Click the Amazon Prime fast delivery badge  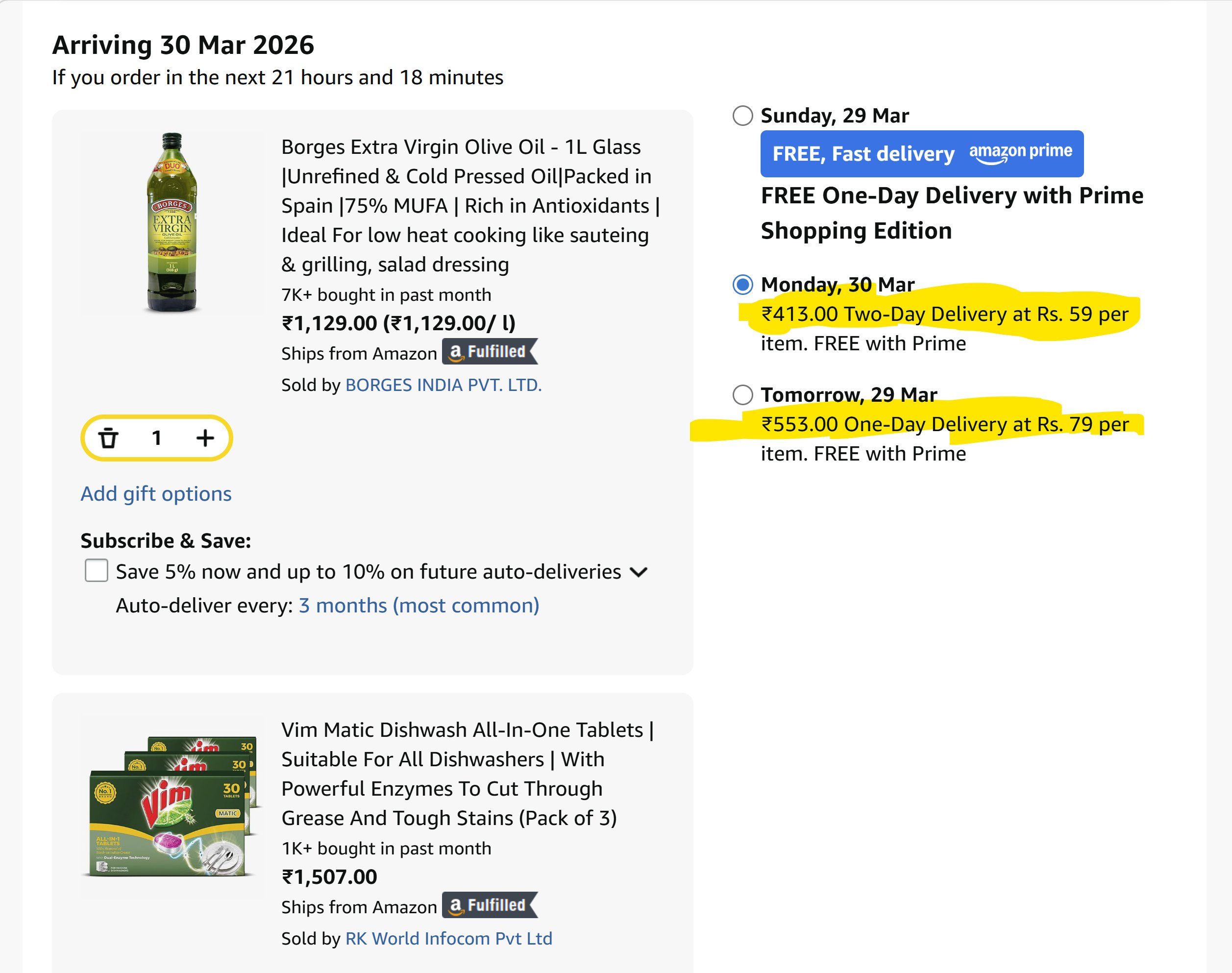[921, 154]
